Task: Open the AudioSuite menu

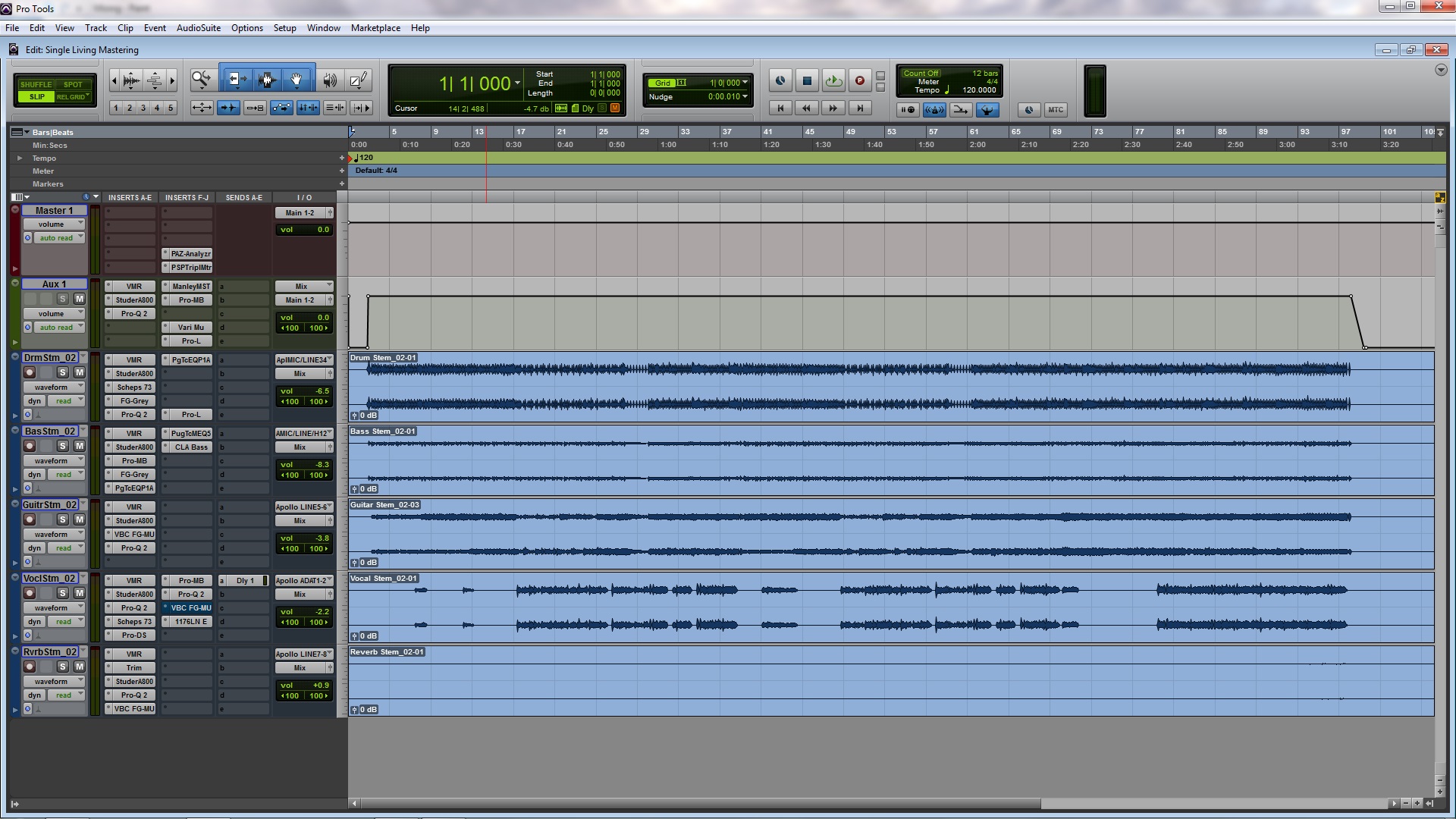Action: pos(199,28)
